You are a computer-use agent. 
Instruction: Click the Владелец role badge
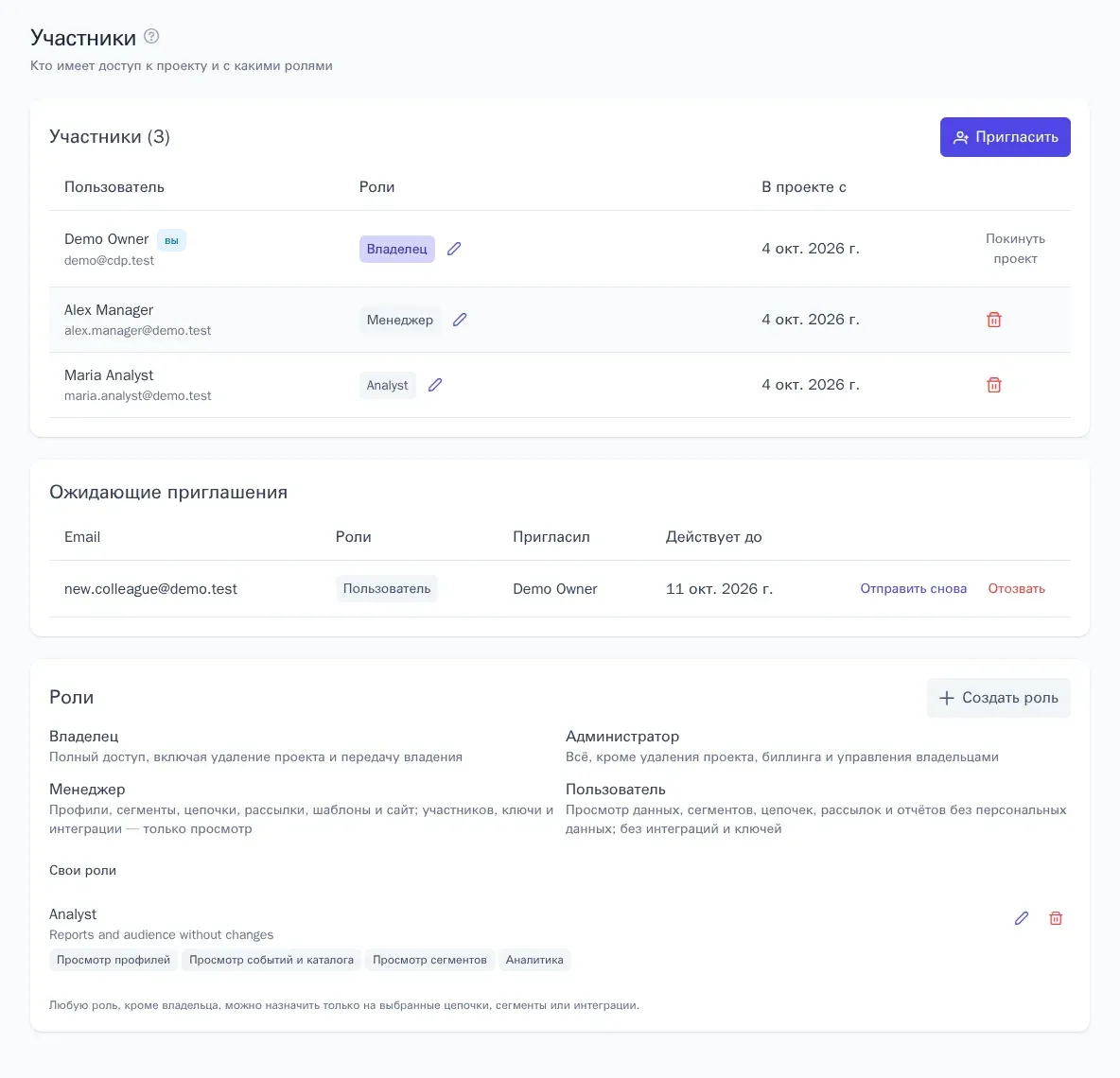coord(396,249)
